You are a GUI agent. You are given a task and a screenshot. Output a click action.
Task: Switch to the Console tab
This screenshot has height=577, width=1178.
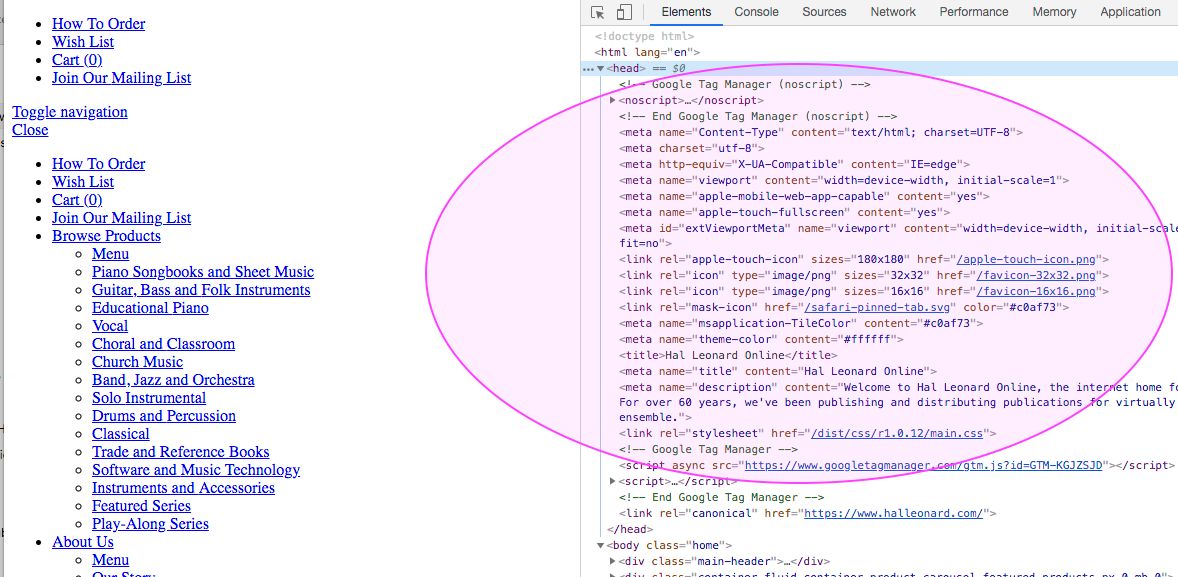[x=757, y=12]
